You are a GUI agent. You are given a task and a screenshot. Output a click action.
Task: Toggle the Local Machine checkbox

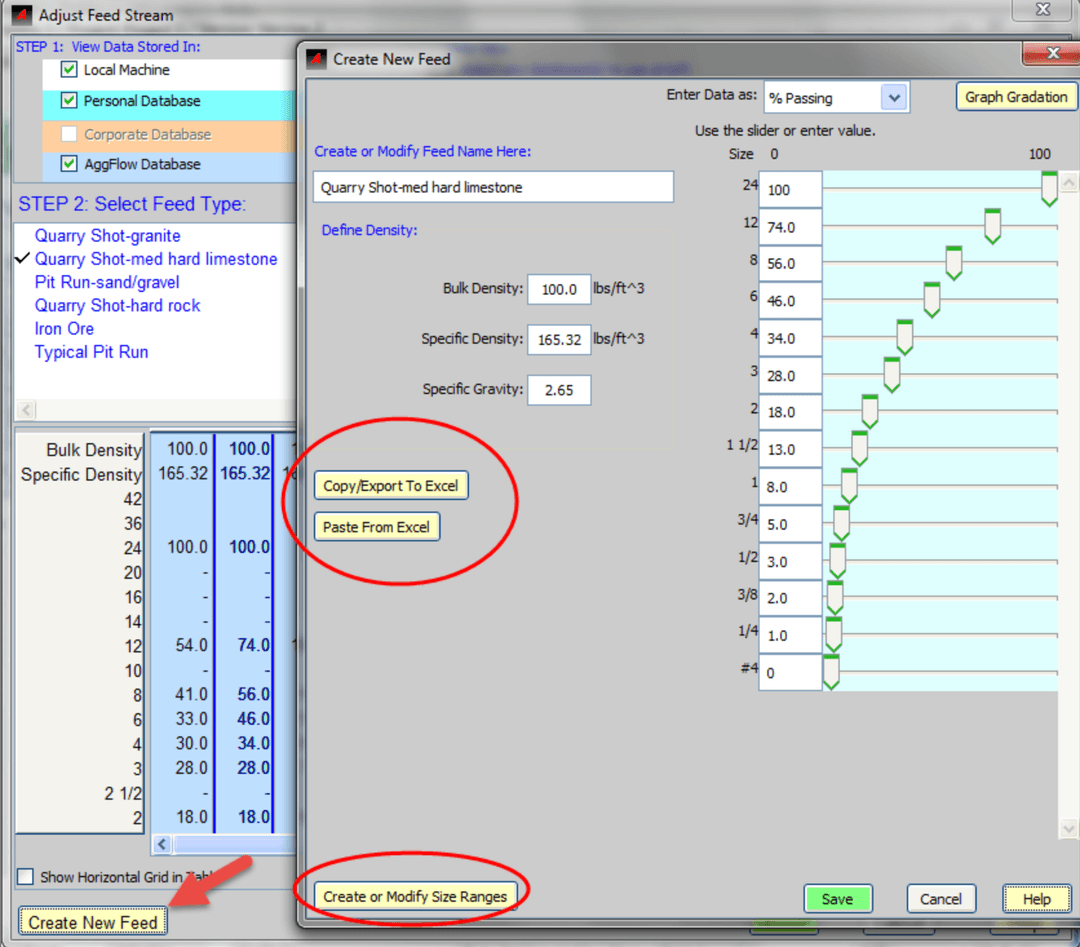click(x=69, y=70)
